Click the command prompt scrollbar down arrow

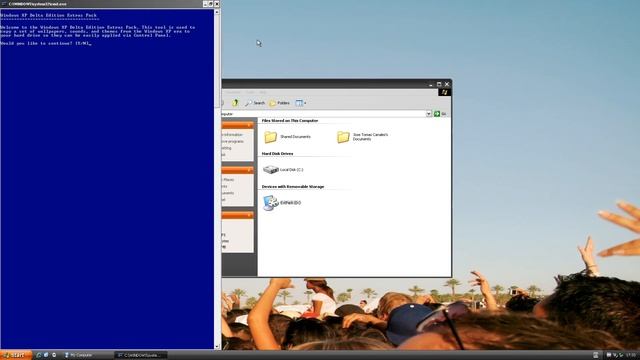pyautogui.click(x=217, y=347)
